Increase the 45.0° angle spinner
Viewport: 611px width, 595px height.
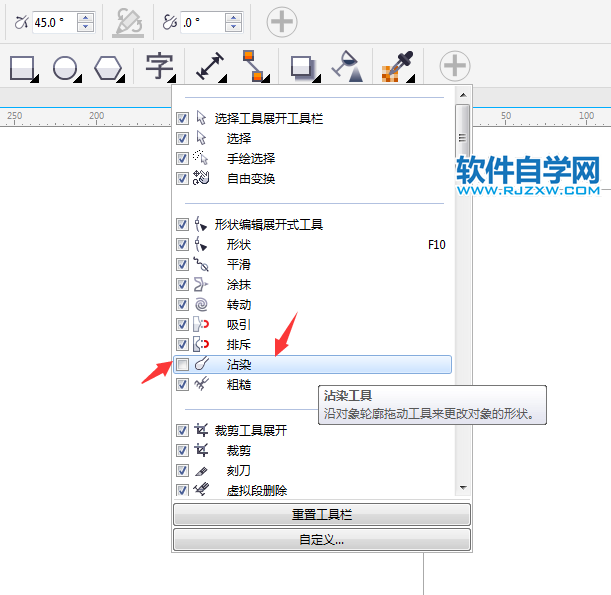[85, 18]
